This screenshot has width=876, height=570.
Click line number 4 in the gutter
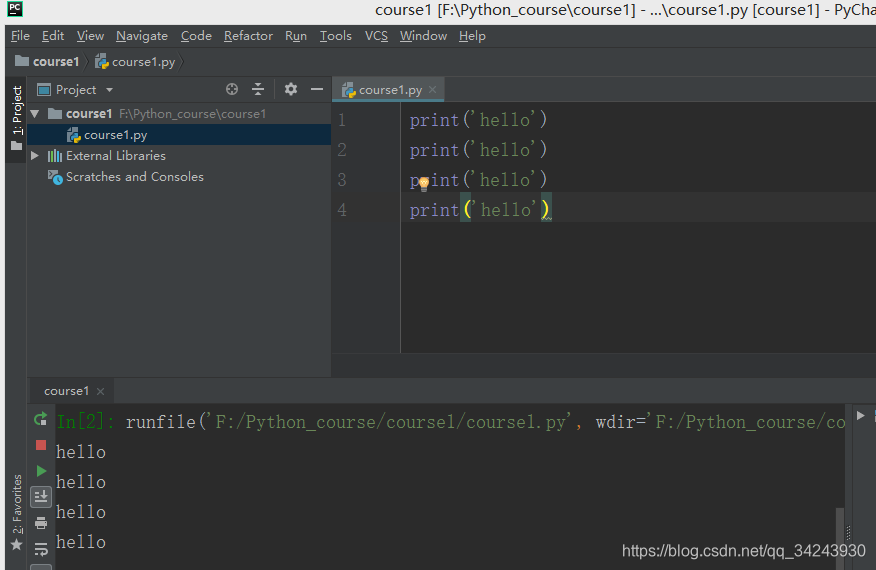point(342,210)
